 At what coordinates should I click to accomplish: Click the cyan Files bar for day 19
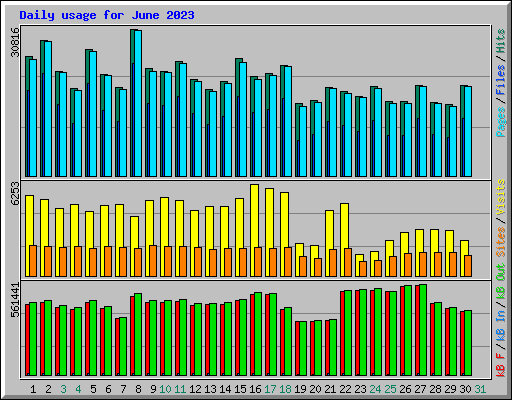[x=303, y=141]
